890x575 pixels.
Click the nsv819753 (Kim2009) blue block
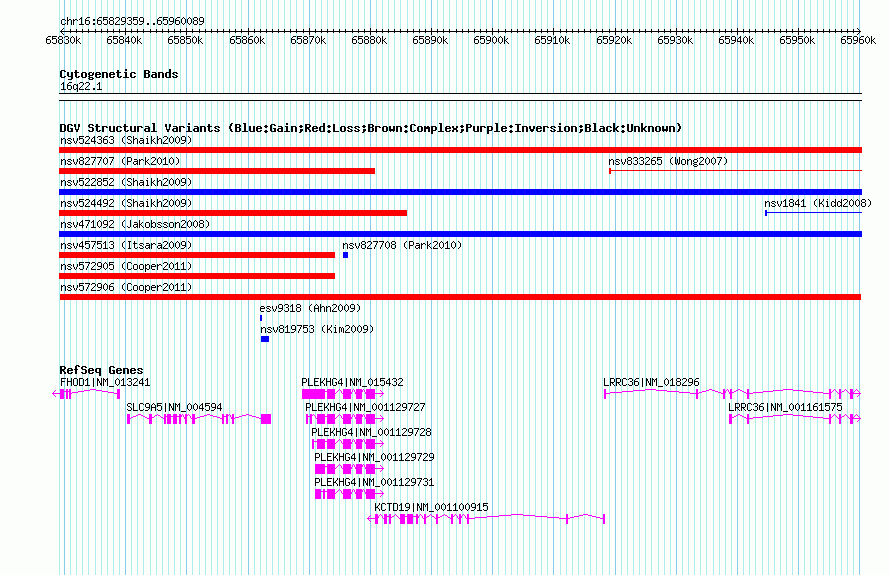point(265,339)
